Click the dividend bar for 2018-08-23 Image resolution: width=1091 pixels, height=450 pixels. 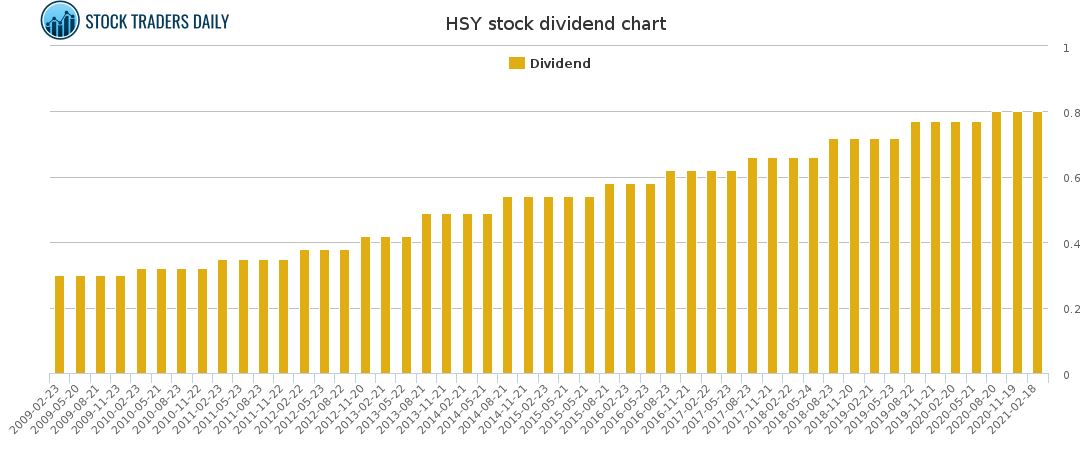pyautogui.click(x=834, y=256)
